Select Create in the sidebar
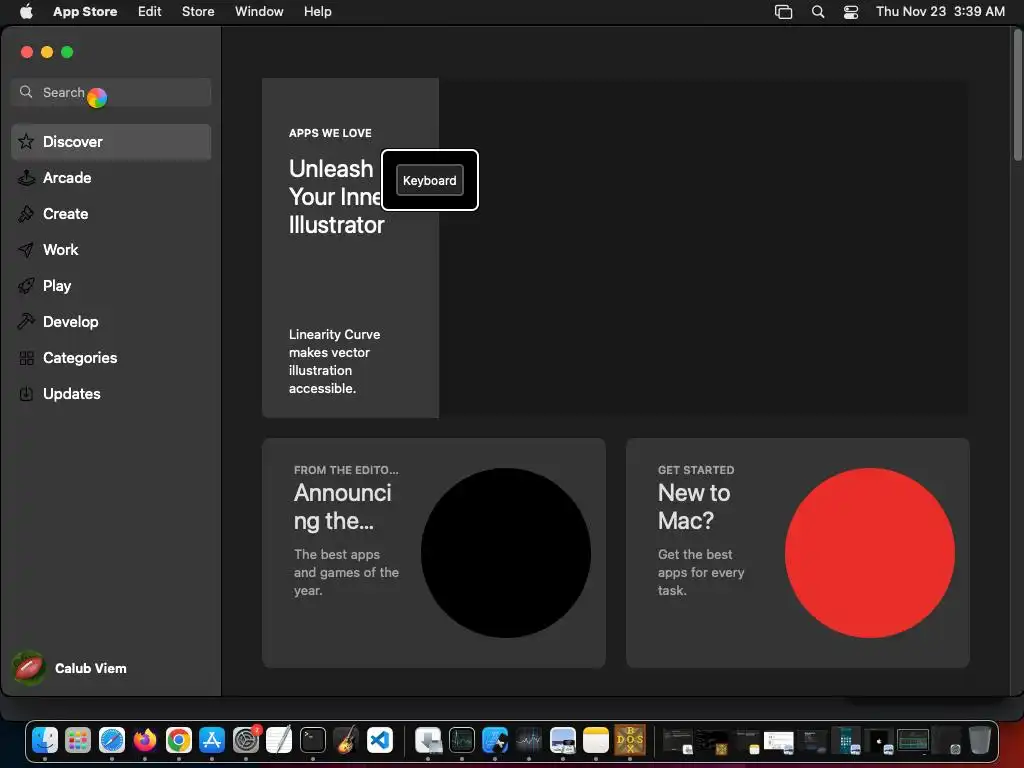The height and width of the screenshot is (768, 1024). pyautogui.click(x=111, y=214)
